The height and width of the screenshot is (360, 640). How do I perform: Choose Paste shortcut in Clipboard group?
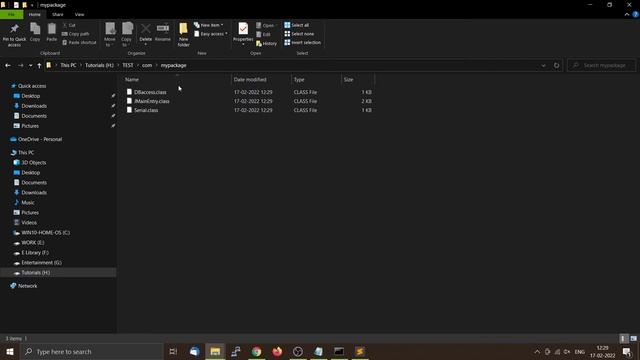tap(80, 42)
